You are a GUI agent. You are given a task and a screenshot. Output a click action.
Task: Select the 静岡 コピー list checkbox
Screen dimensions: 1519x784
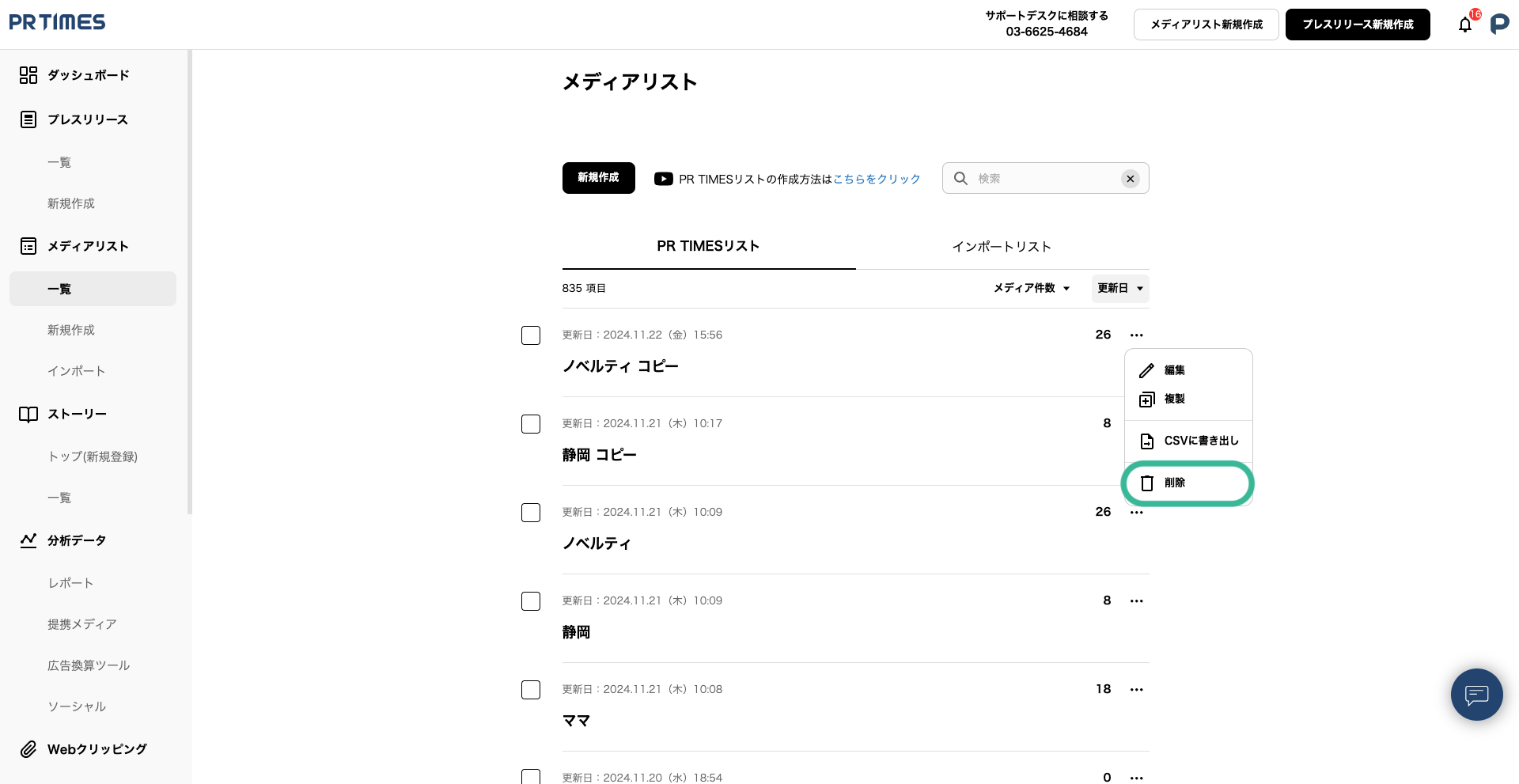tap(531, 424)
